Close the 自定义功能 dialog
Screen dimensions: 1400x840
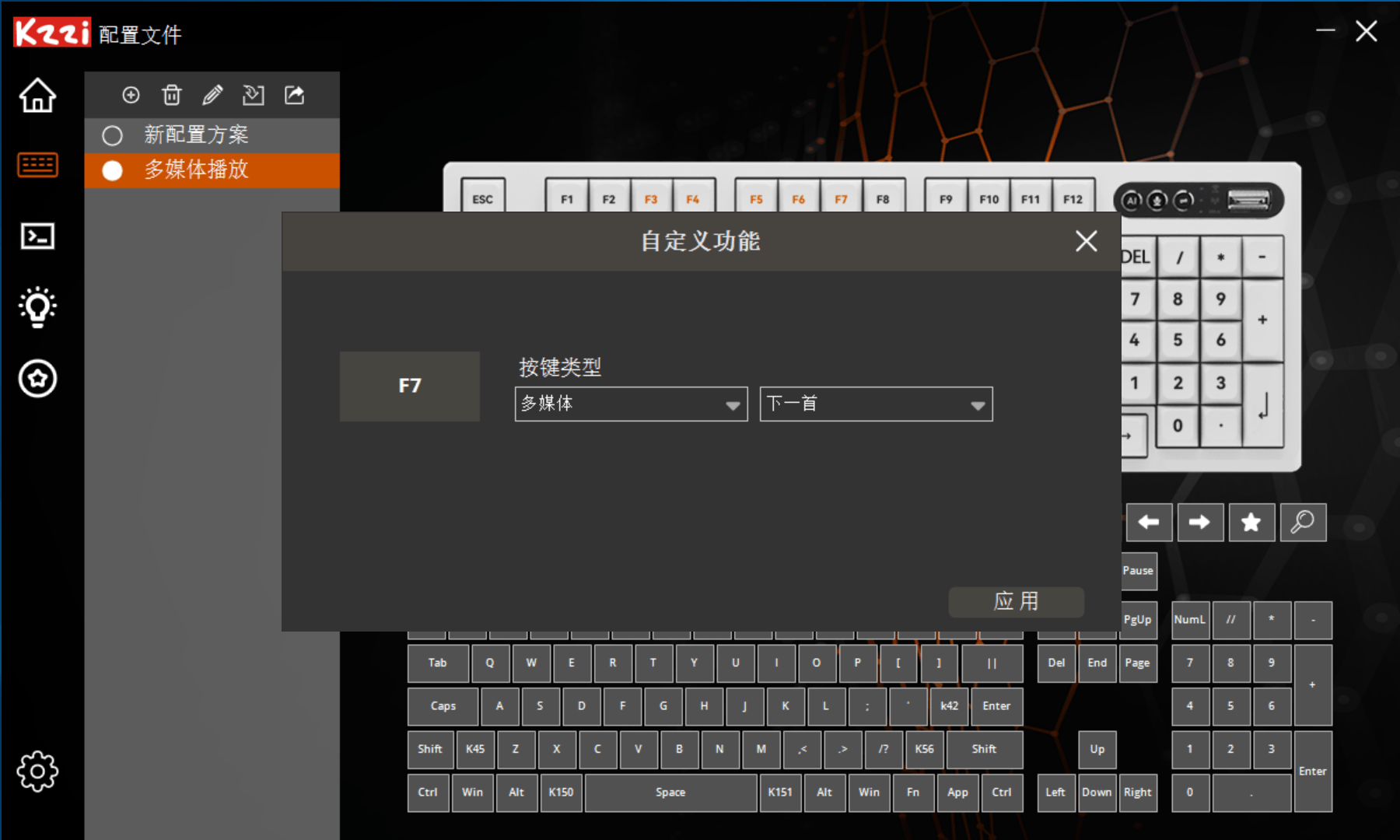[1086, 241]
